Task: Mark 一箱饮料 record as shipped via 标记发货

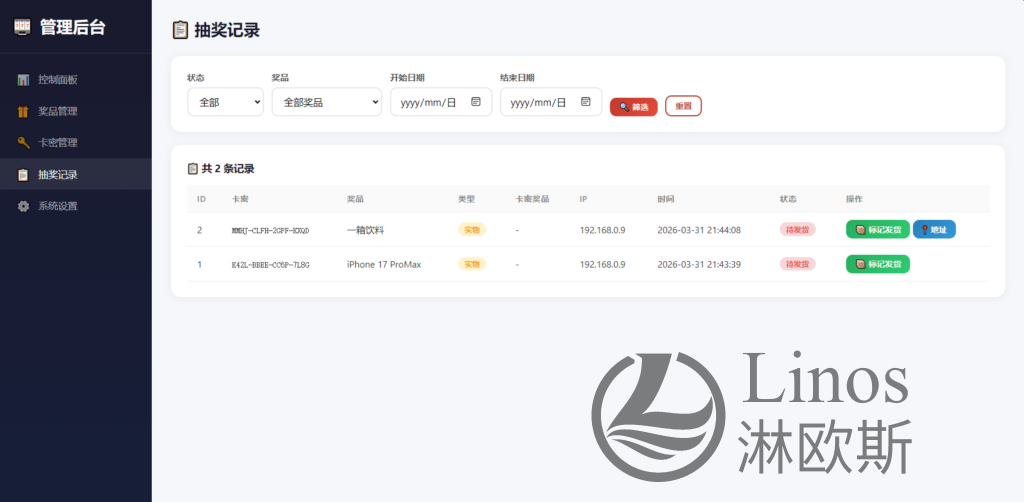Action: [878, 229]
